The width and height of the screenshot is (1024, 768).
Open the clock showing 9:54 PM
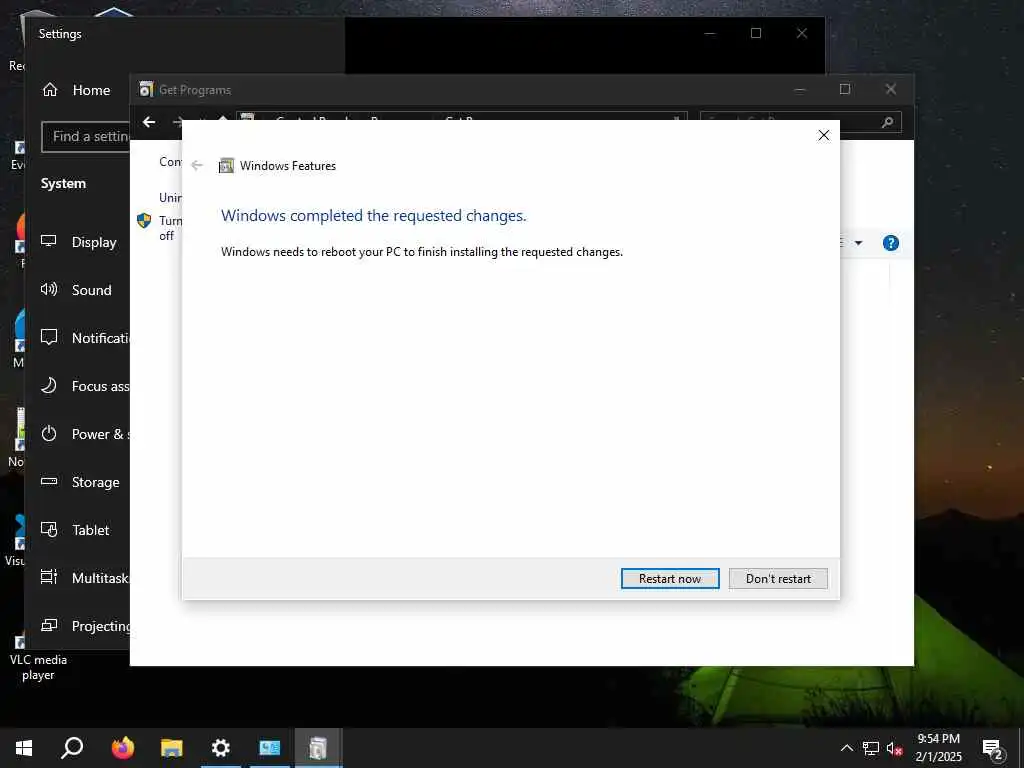[938, 748]
